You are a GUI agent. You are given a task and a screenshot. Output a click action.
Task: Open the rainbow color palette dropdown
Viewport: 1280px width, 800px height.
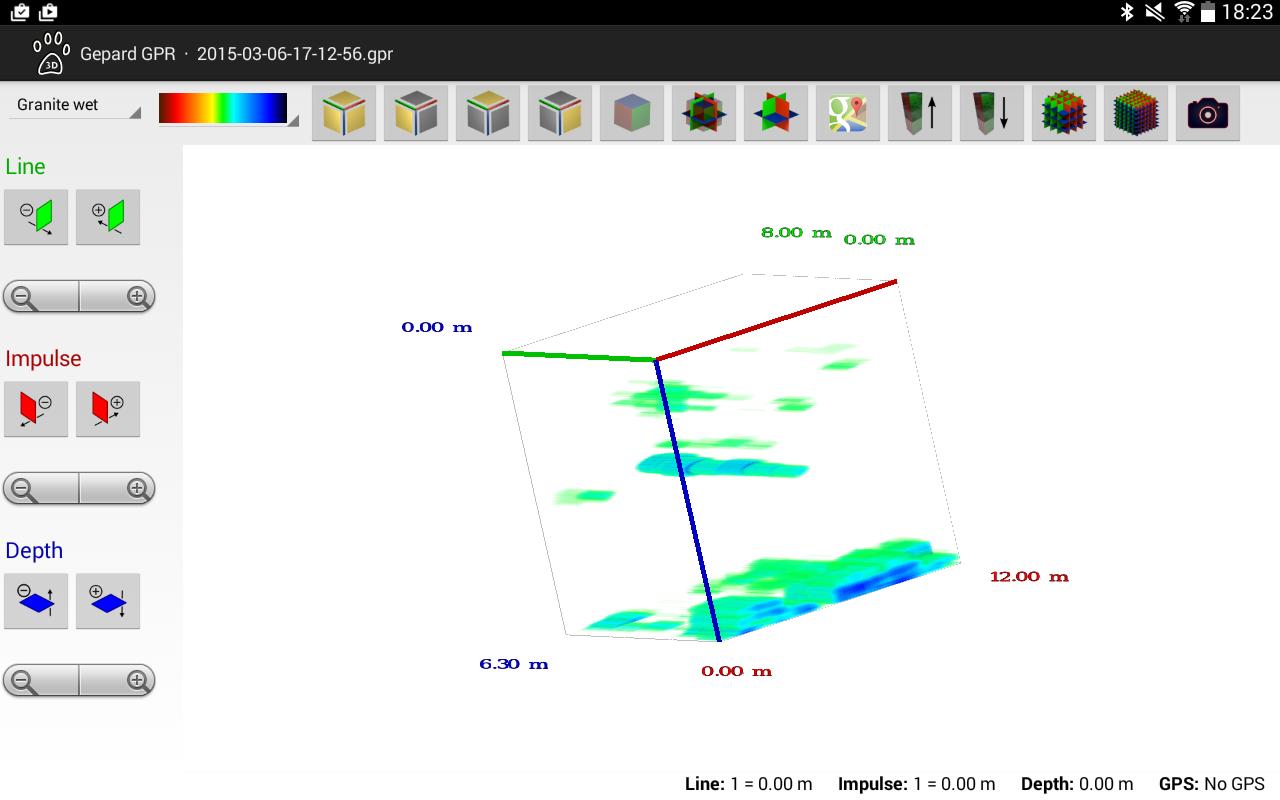(228, 108)
